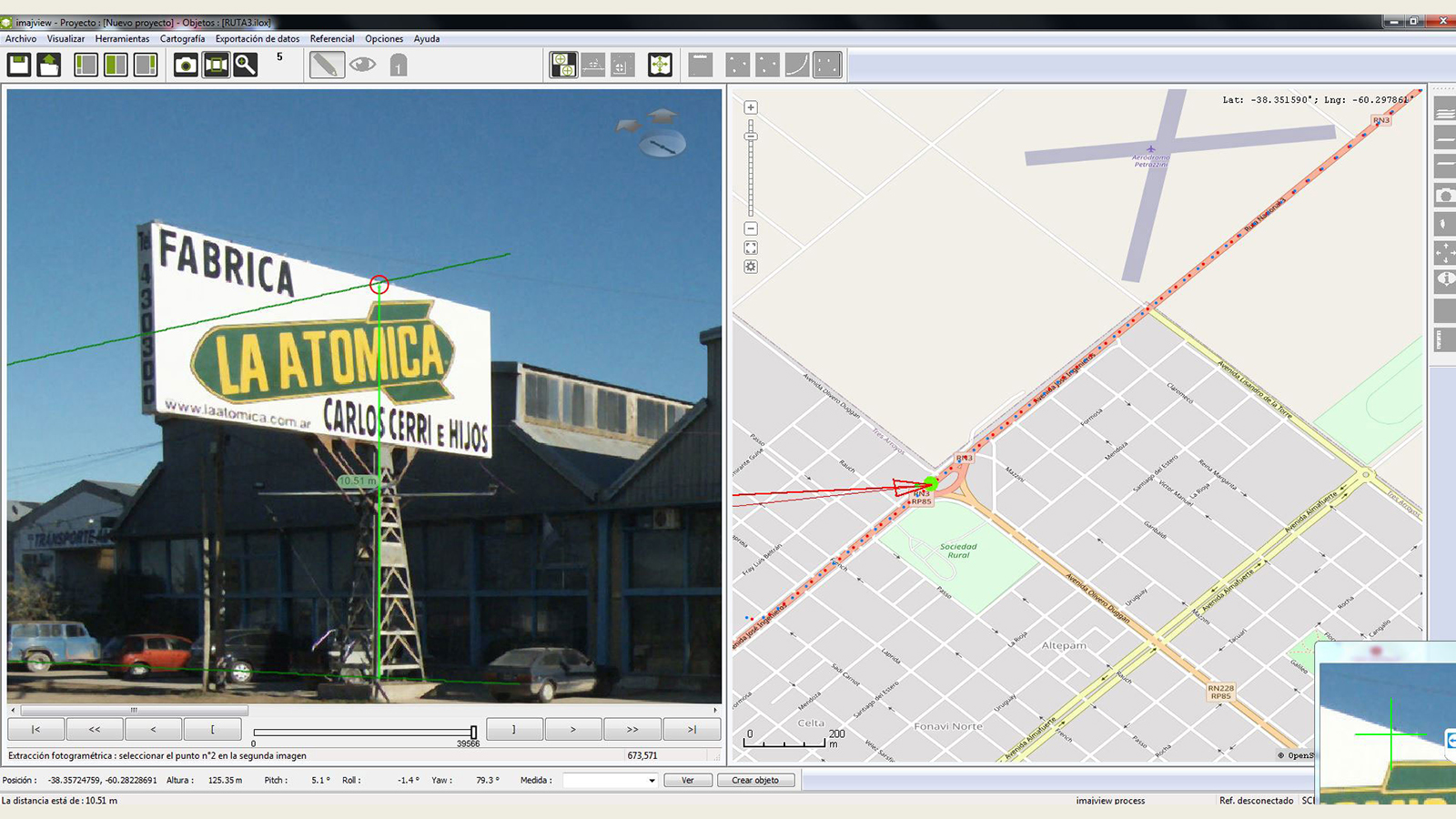Select the split-panel layout icon

[x=116, y=65]
